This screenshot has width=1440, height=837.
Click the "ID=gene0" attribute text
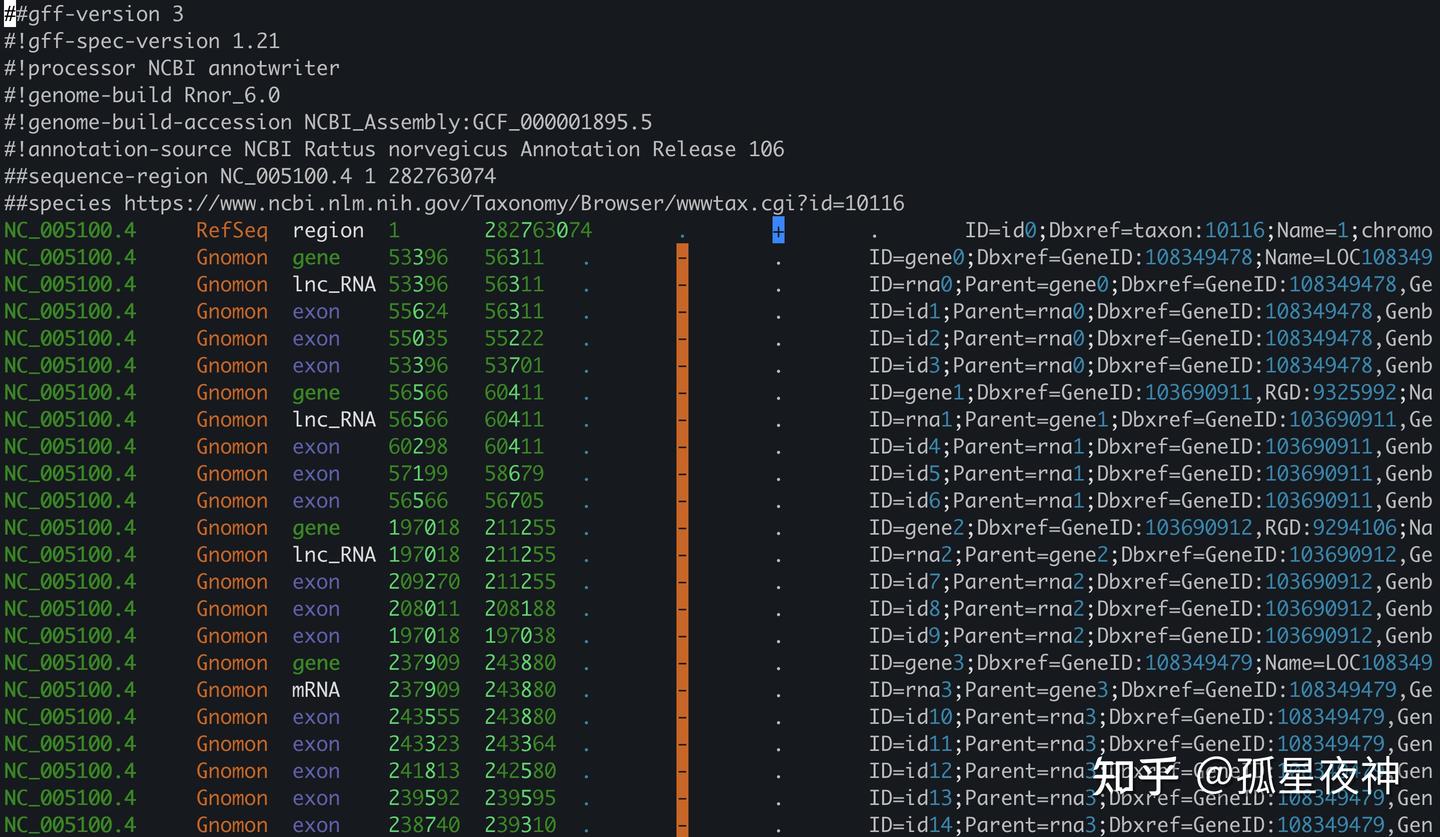[x=917, y=257]
